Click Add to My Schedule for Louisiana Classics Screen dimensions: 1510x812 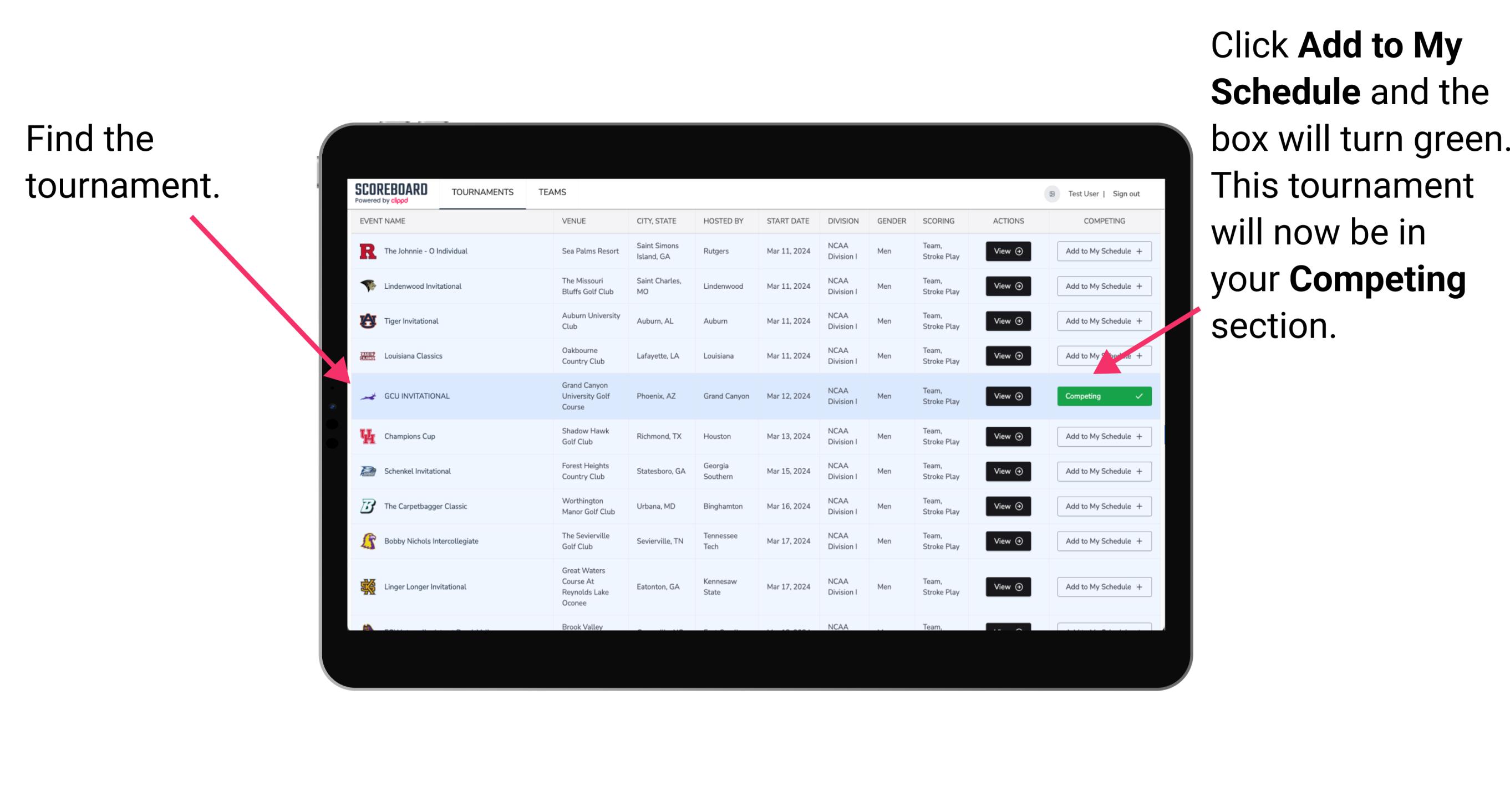[x=1102, y=356]
